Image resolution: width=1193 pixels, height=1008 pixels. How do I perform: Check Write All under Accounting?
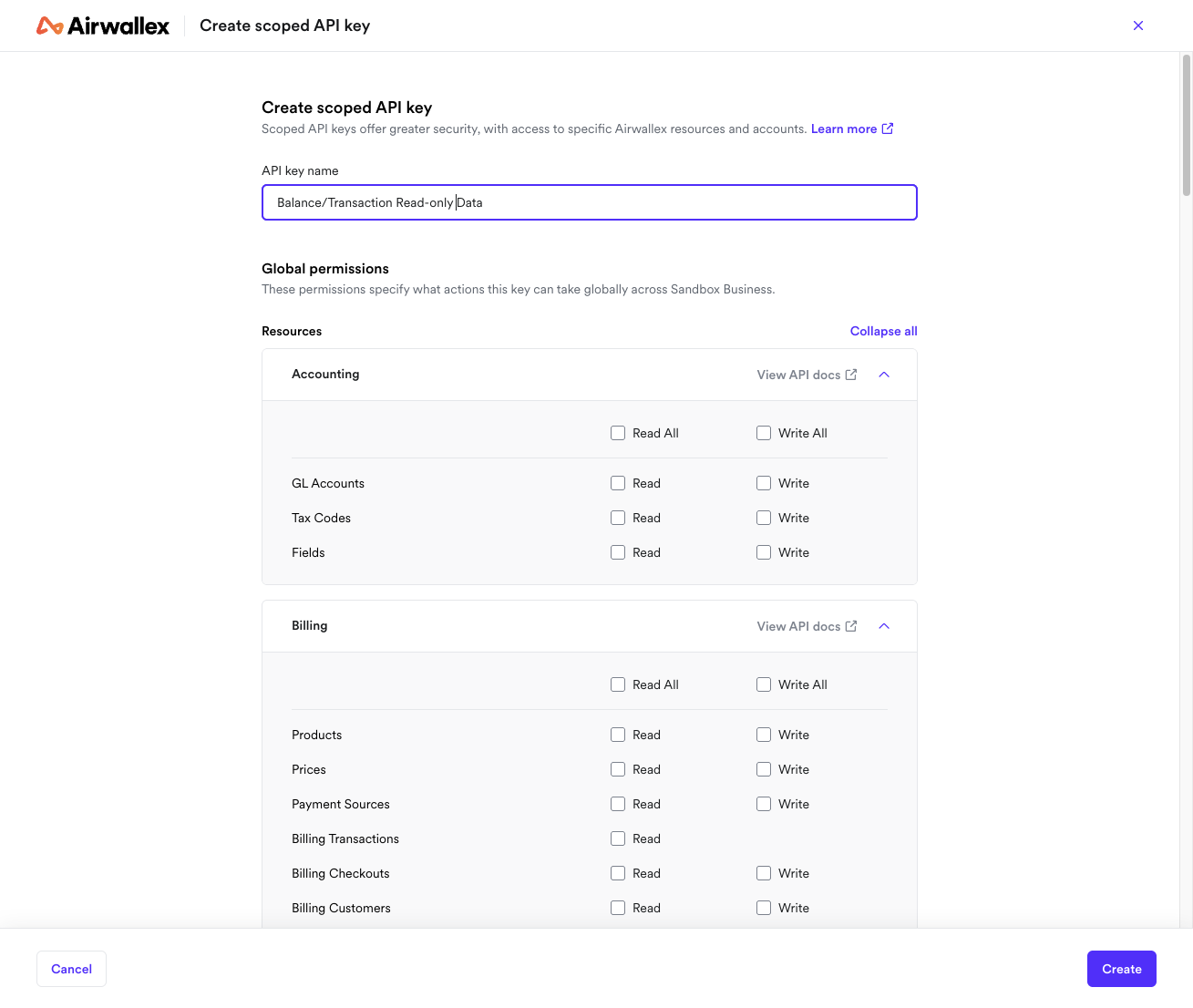click(764, 433)
